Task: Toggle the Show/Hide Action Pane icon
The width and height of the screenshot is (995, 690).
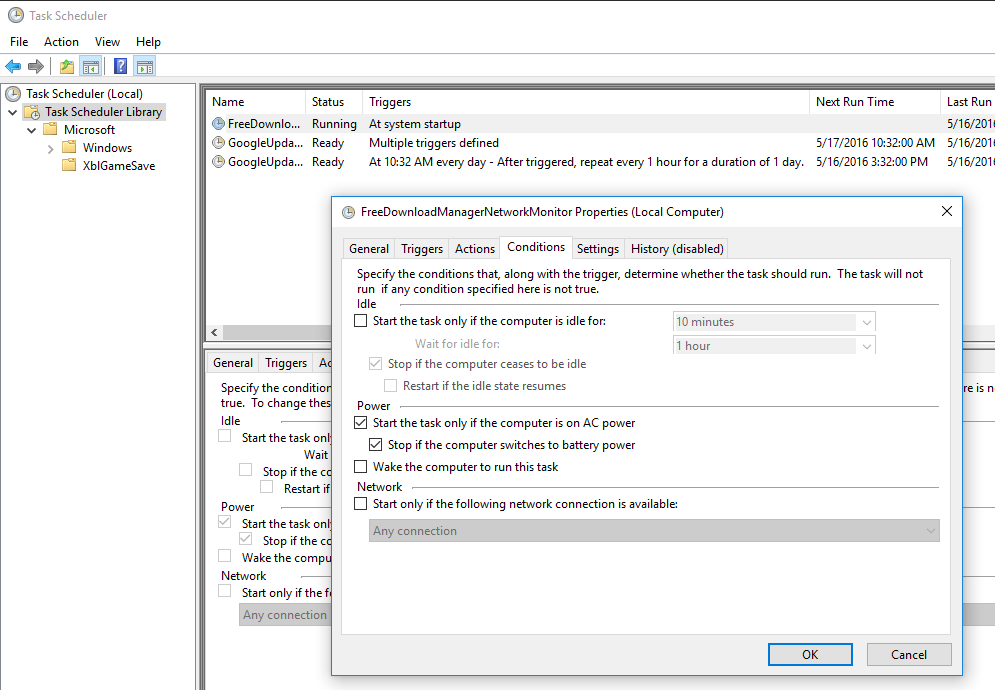Action: pos(145,66)
